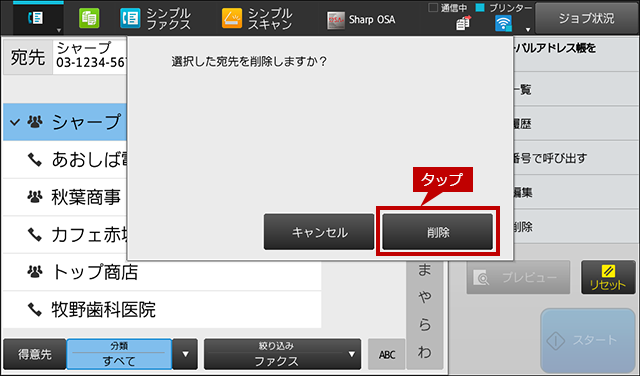Tap the Wi-Fi status icon

503,23
